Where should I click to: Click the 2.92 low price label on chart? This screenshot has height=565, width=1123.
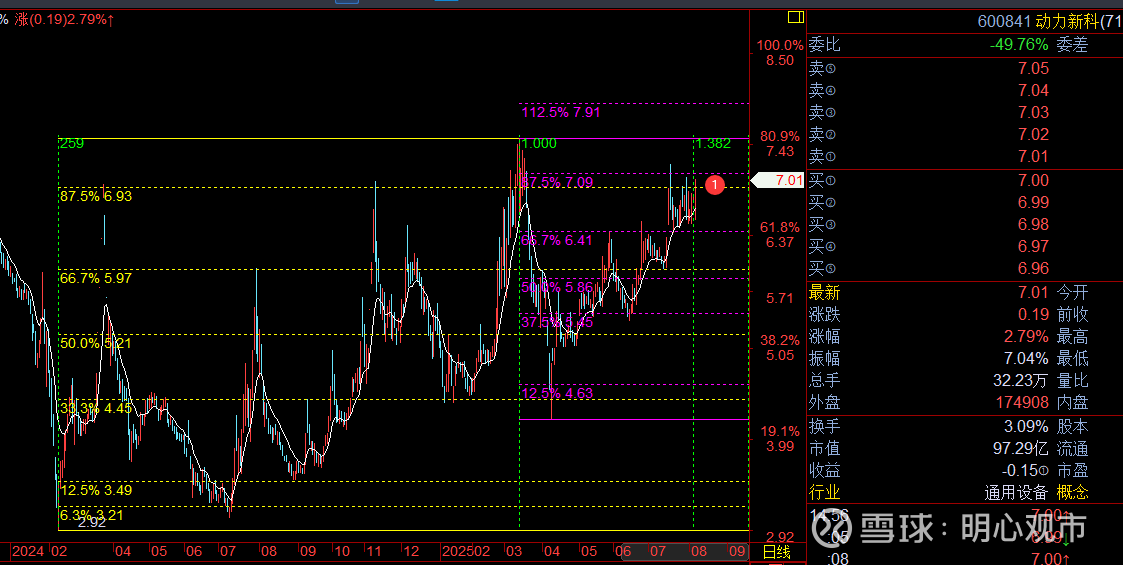point(92,523)
